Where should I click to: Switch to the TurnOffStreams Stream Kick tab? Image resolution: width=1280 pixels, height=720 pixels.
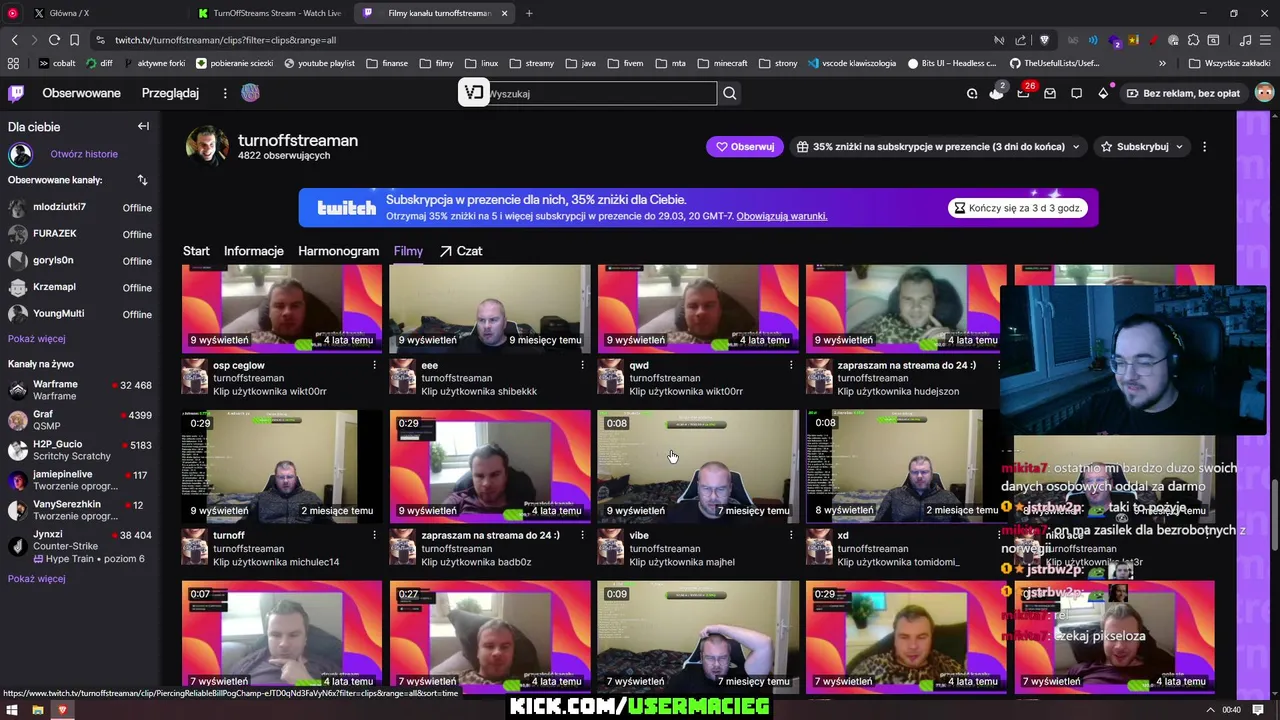click(270, 13)
